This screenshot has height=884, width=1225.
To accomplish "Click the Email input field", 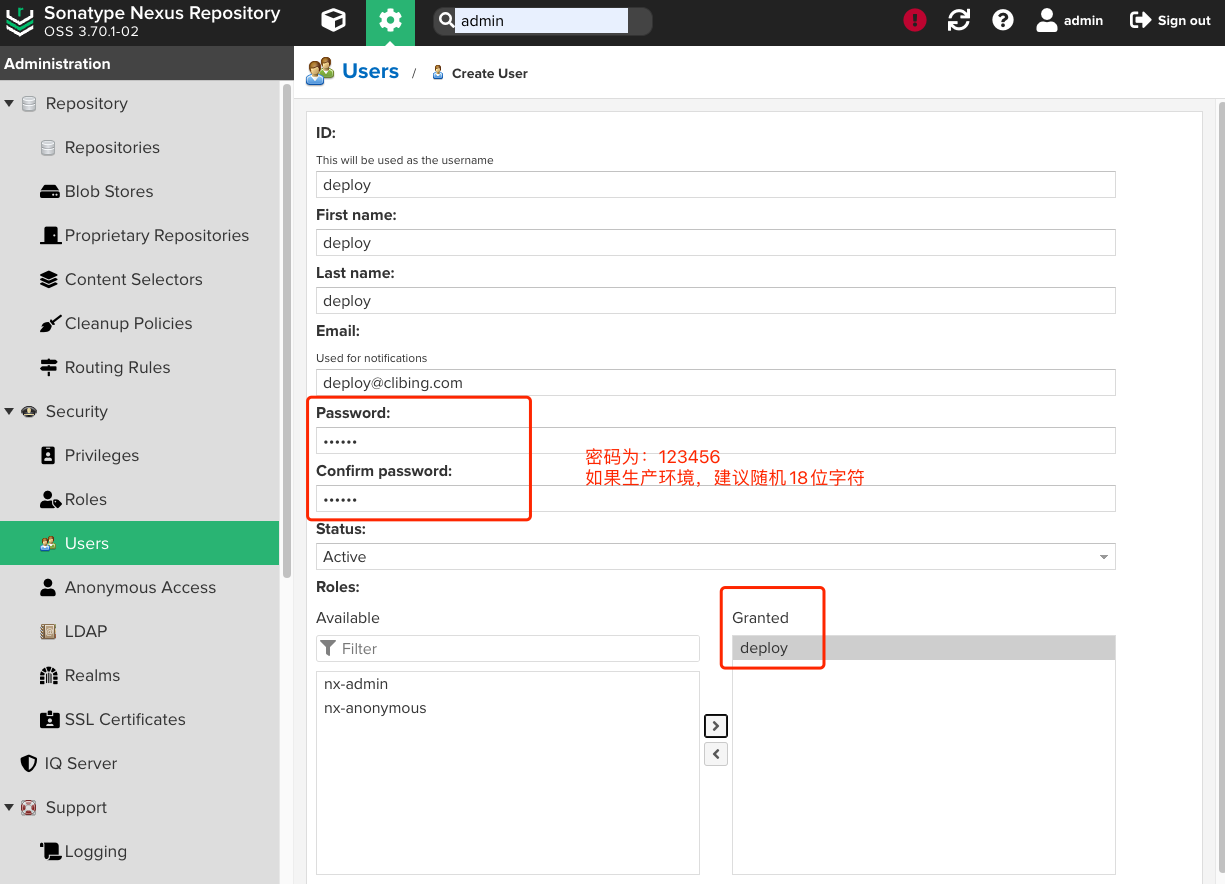I will click(x=715, y=383).
